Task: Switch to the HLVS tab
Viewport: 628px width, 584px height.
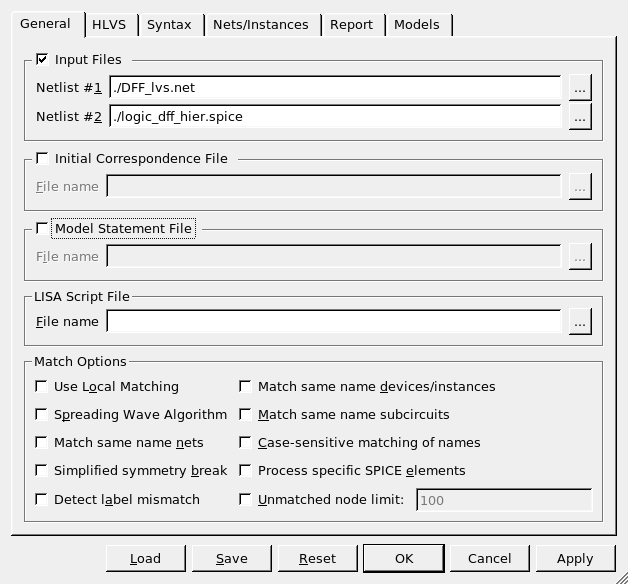Action: pyautogui.click(x=109, y=25)
